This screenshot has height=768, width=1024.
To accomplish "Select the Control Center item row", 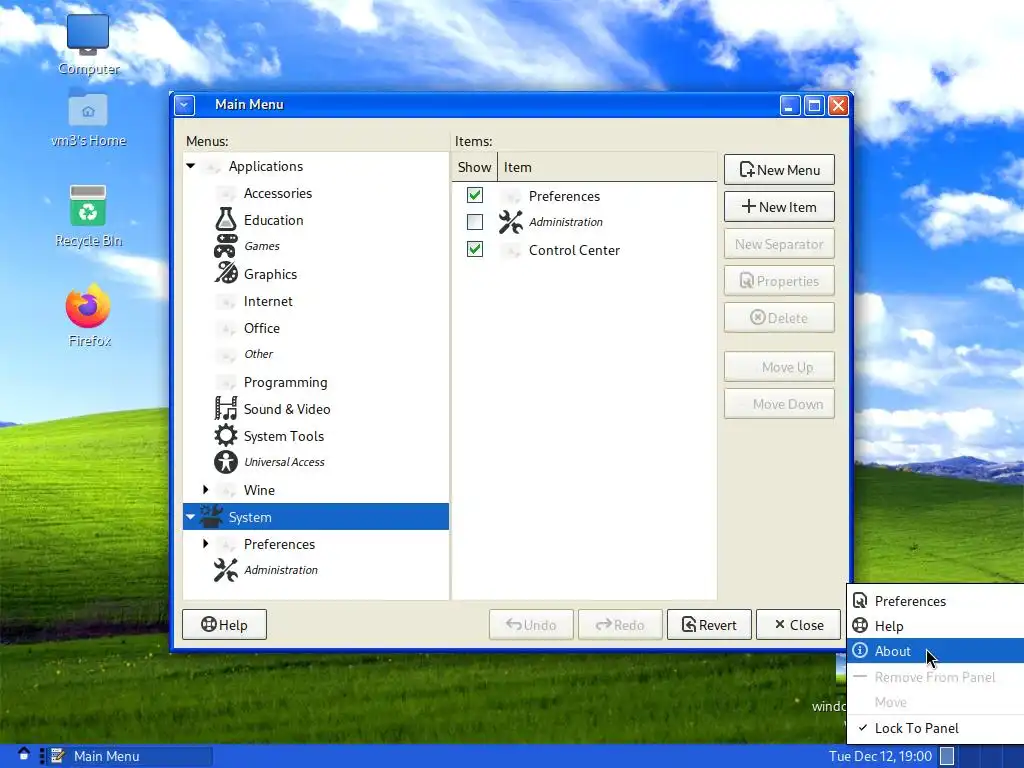I will click(584, 249).
